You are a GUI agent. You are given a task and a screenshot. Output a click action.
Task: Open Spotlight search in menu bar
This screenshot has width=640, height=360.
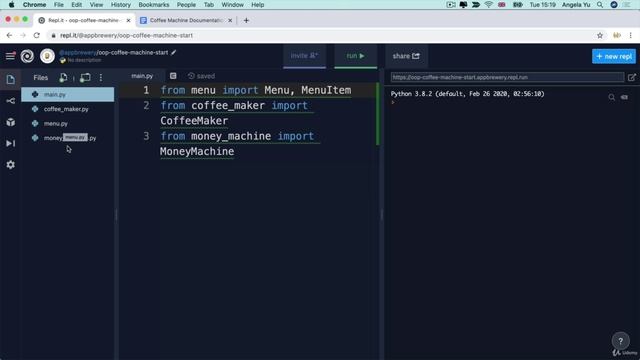(600, 4)
